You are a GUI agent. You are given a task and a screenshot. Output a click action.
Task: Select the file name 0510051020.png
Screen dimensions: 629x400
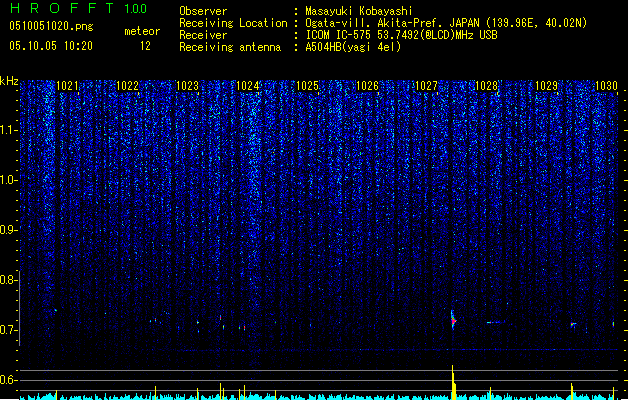(x=51, y=26)
